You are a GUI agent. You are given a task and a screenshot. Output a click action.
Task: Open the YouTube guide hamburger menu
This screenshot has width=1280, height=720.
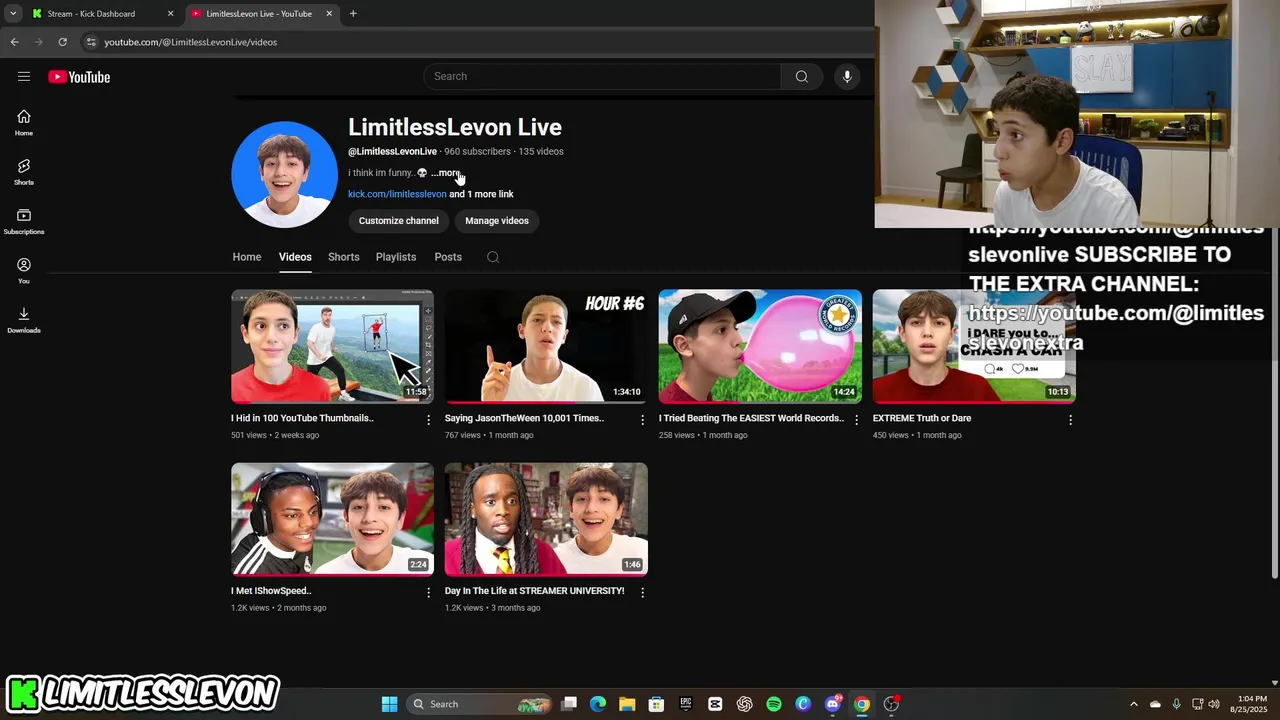[x=24, y=77]
